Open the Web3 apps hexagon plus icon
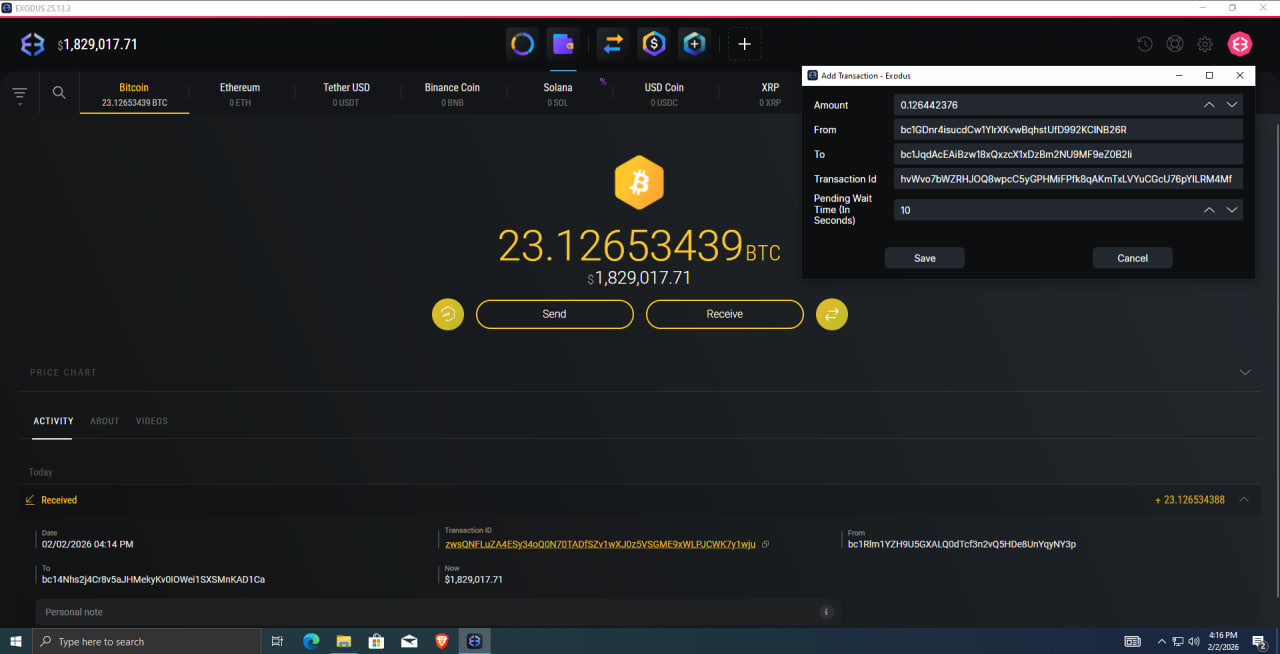This screenshot has width=1280, height=654. pos(694,44)
